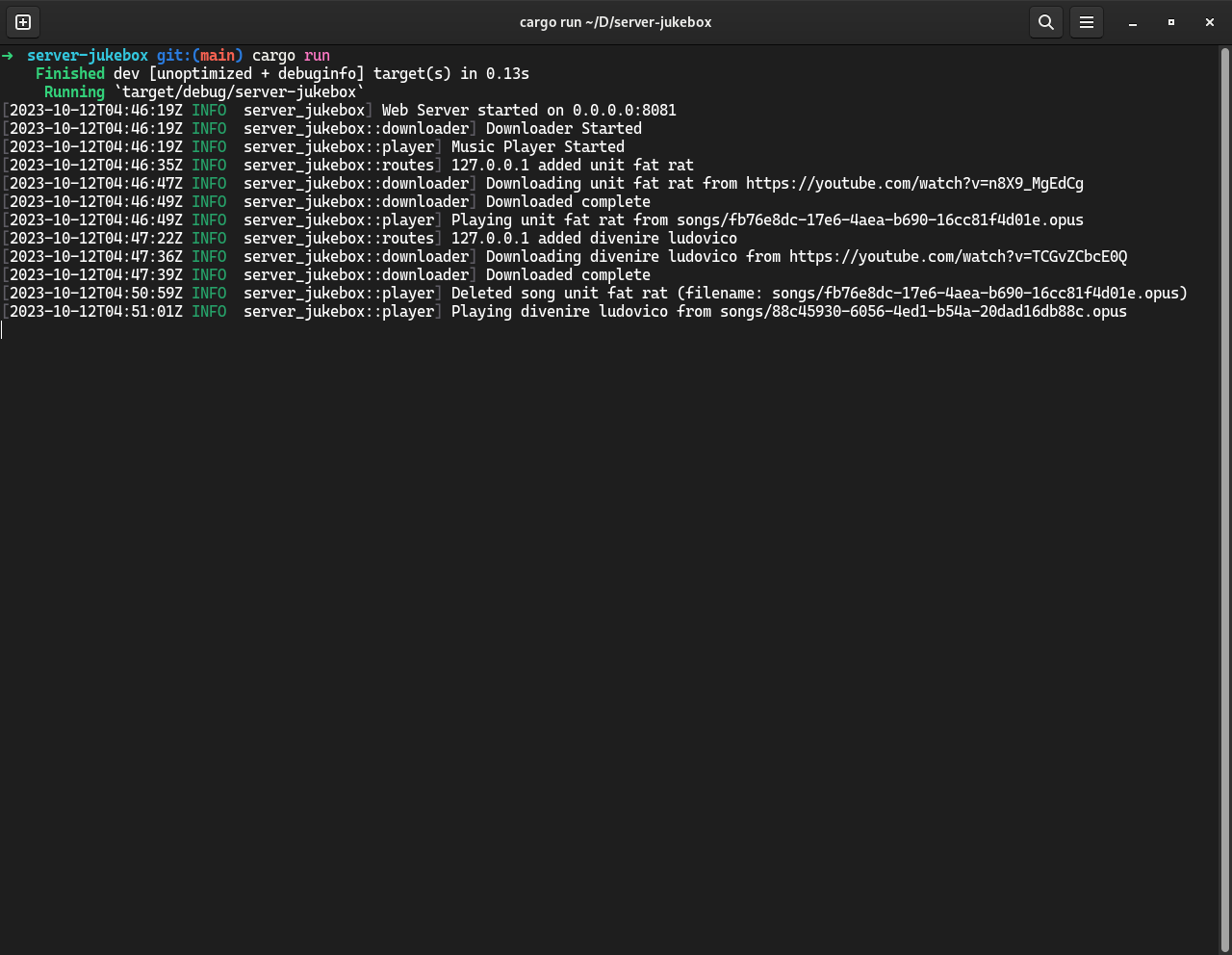Click the green prompt arrow

[8, 55]
